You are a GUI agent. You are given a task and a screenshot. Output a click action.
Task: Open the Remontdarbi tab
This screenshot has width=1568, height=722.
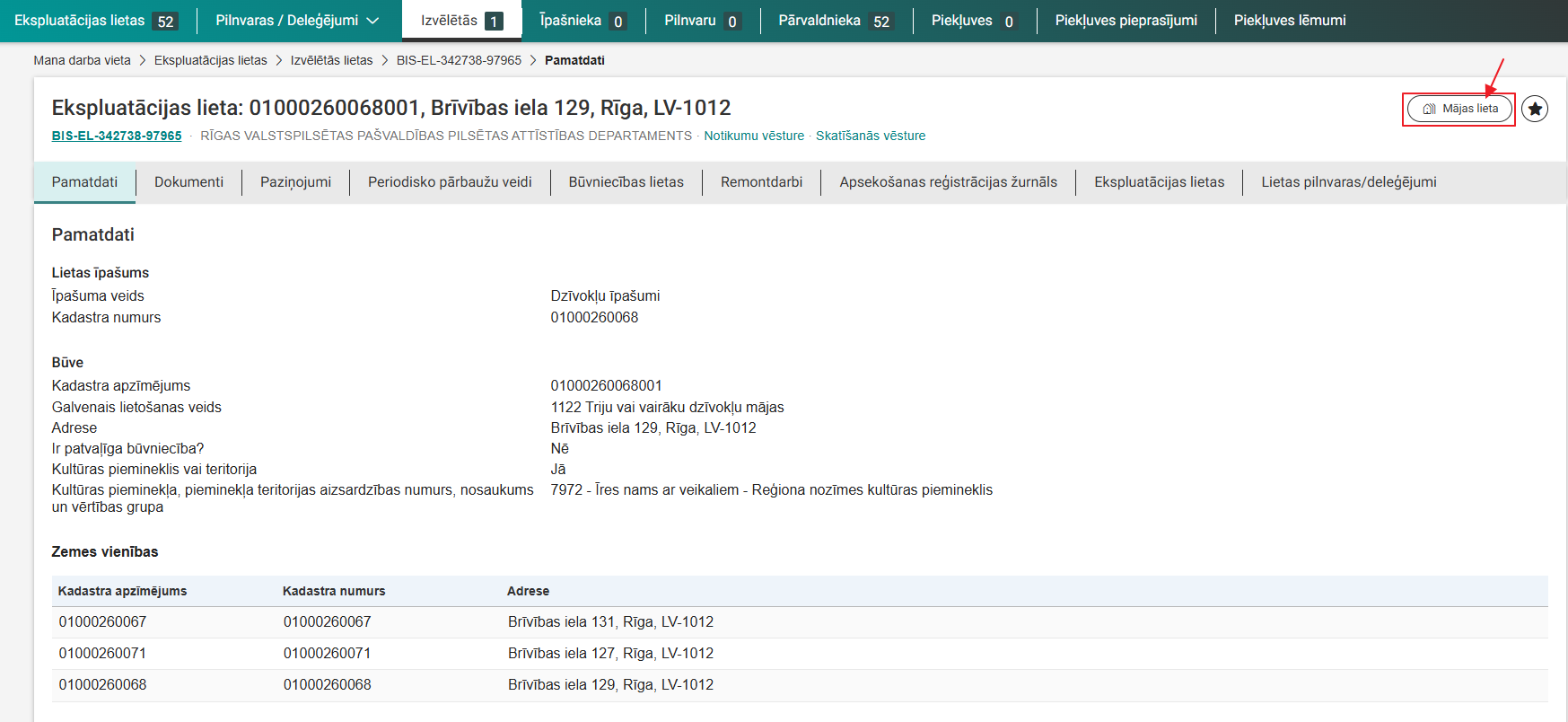761,182
